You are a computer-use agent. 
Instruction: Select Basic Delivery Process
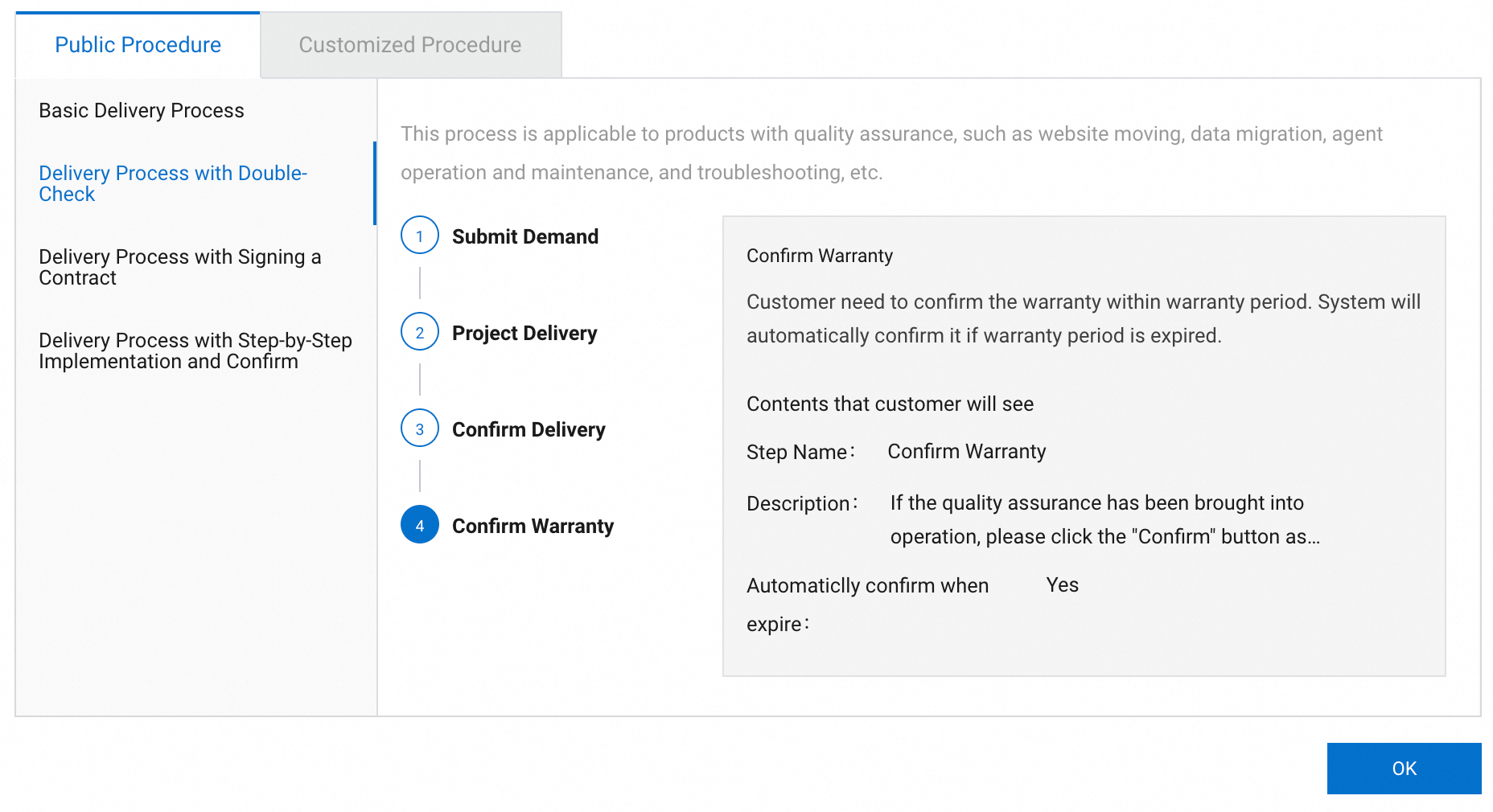[142, 110]
